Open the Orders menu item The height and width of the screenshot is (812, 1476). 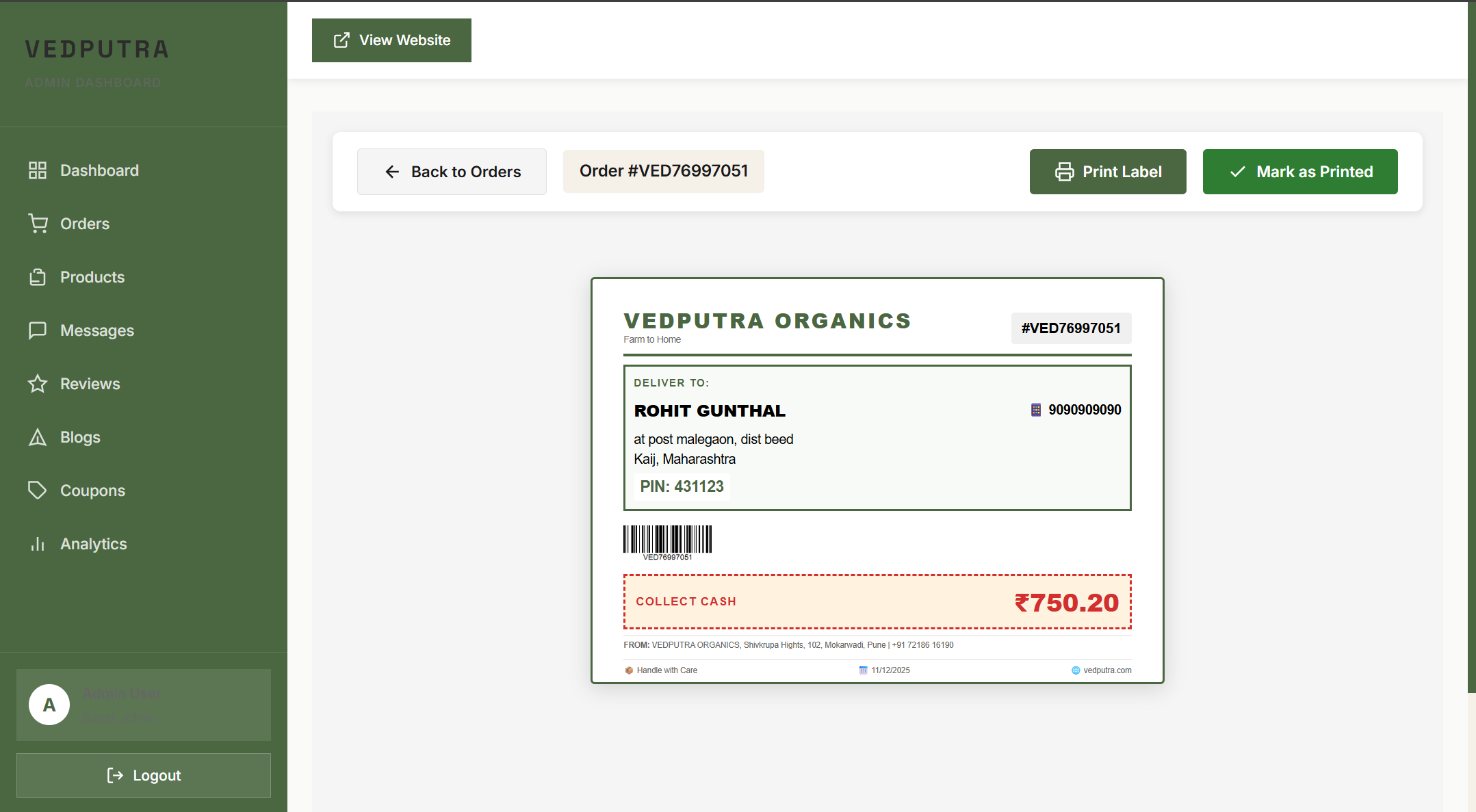coord(85,224)
